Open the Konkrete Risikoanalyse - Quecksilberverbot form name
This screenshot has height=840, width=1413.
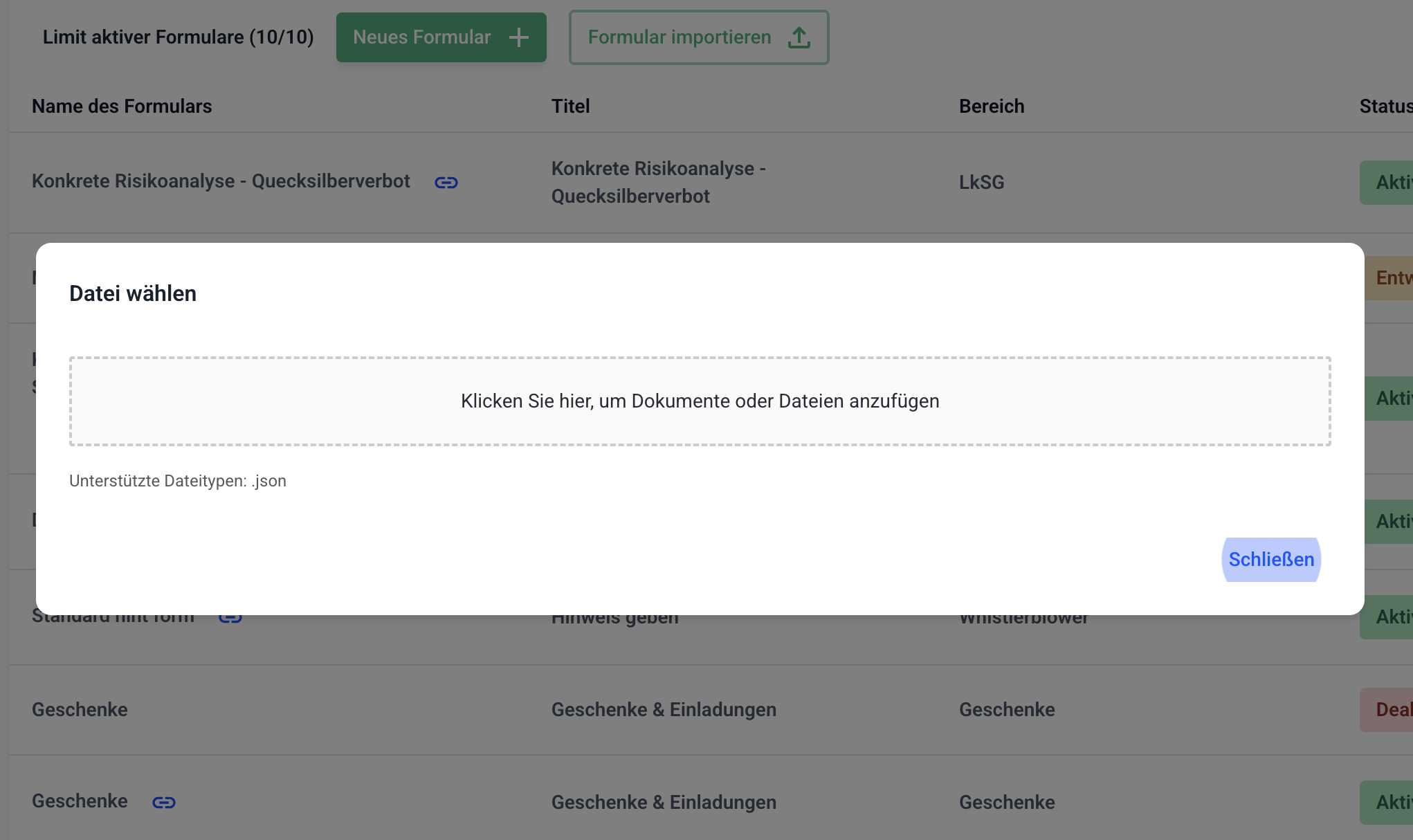pos(221,181)
